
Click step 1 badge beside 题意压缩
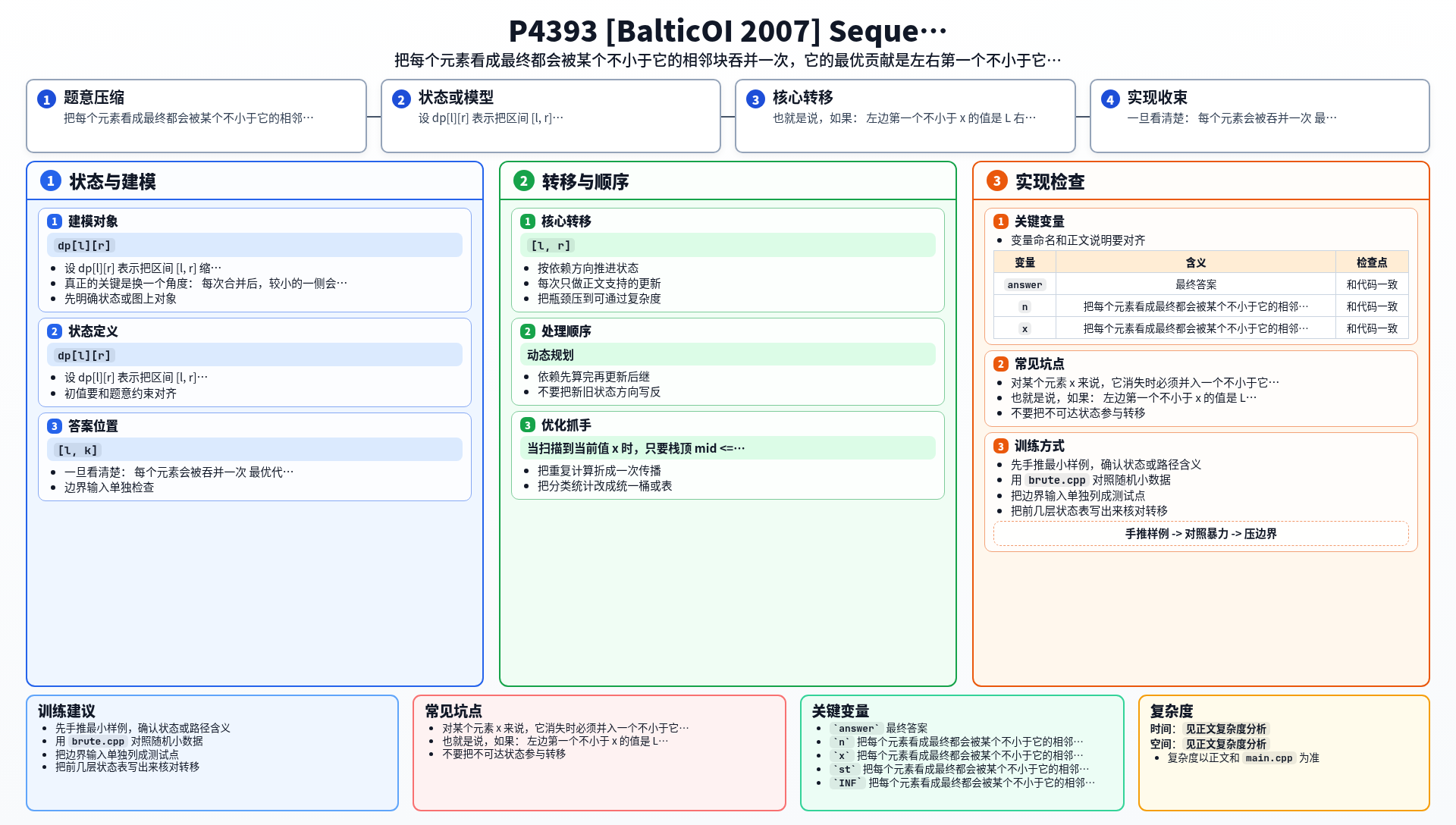pos(46,99)
